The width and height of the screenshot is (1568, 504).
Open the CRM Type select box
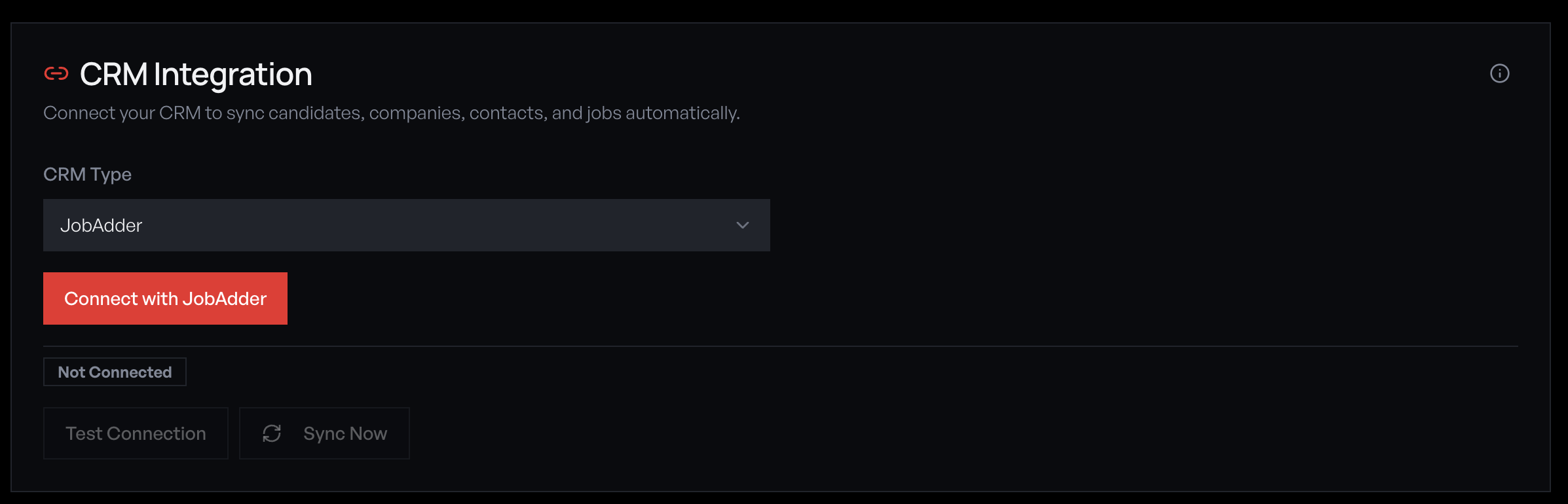click(x=406, y=225)
